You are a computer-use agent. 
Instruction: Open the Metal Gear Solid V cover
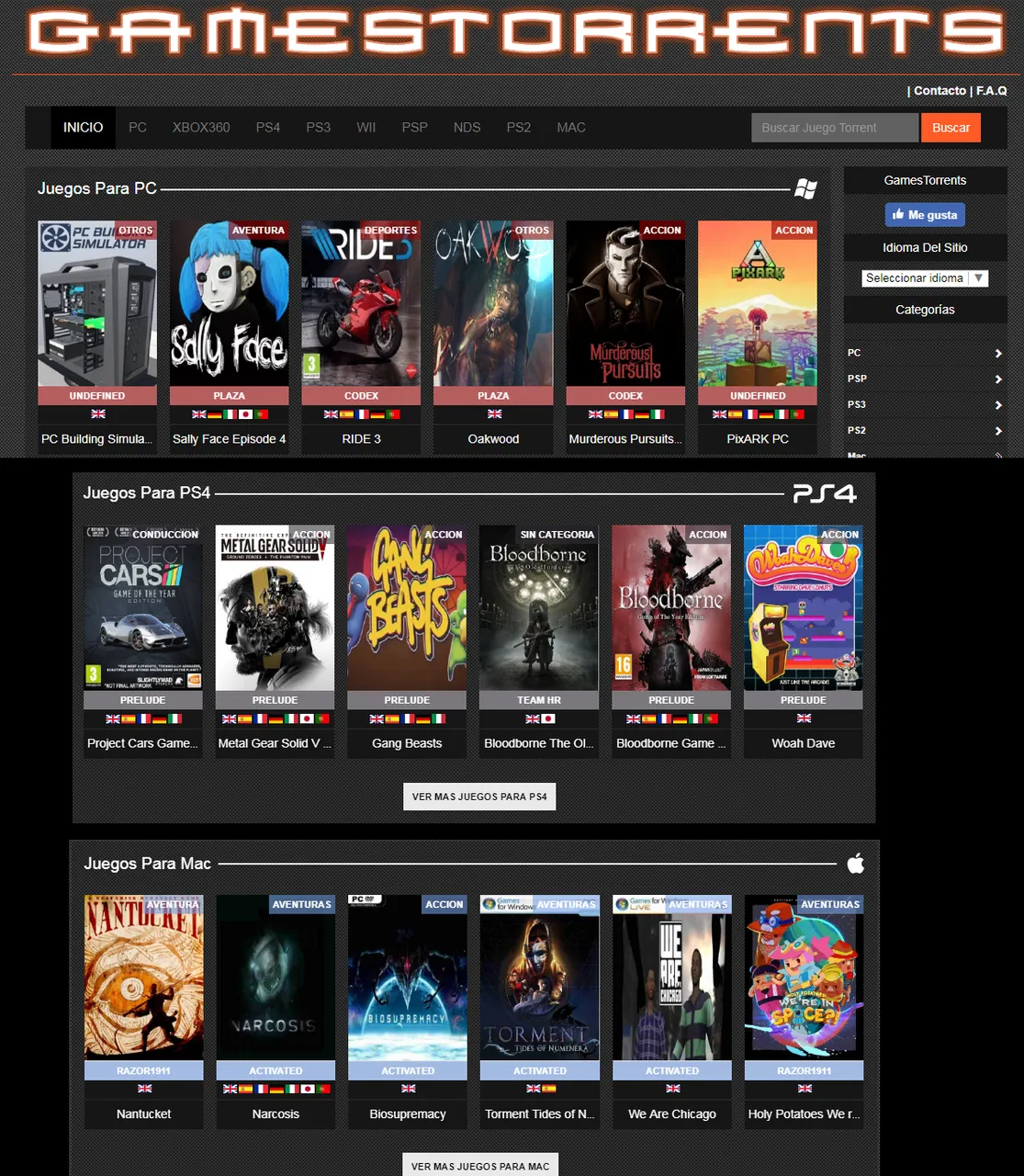point(276,607)
